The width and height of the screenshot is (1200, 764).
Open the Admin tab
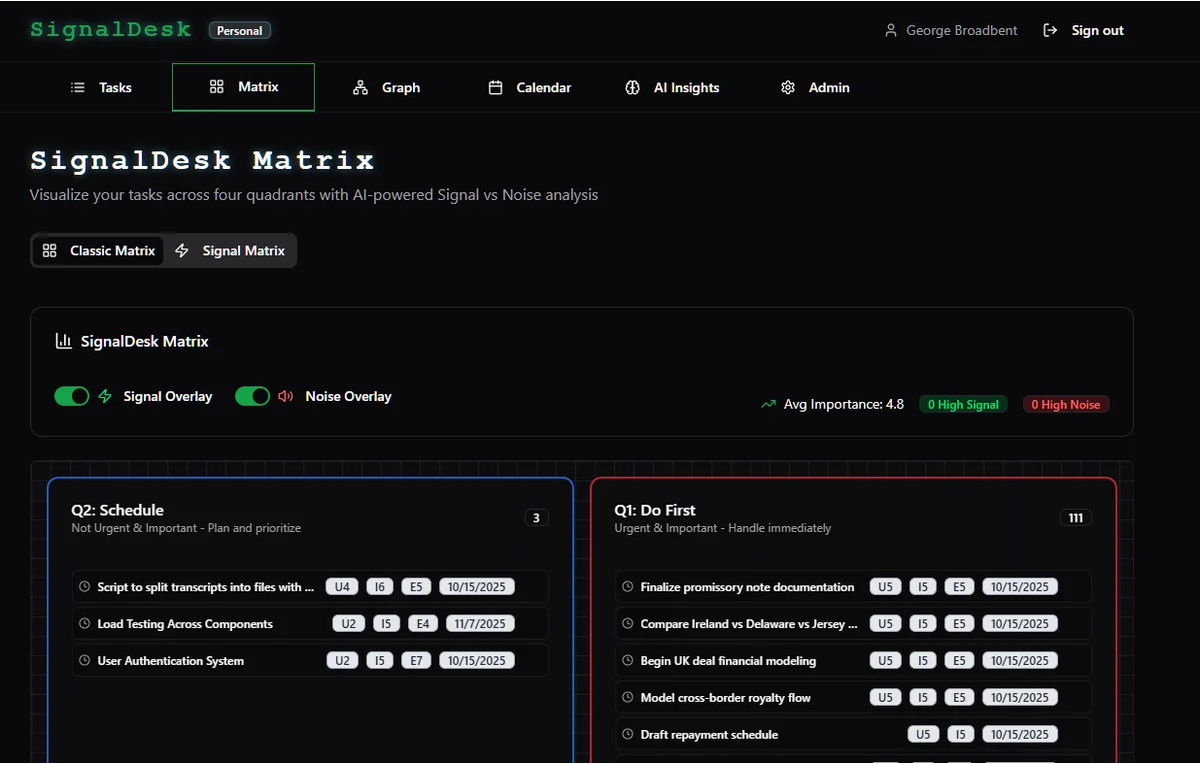click(815, 88)
